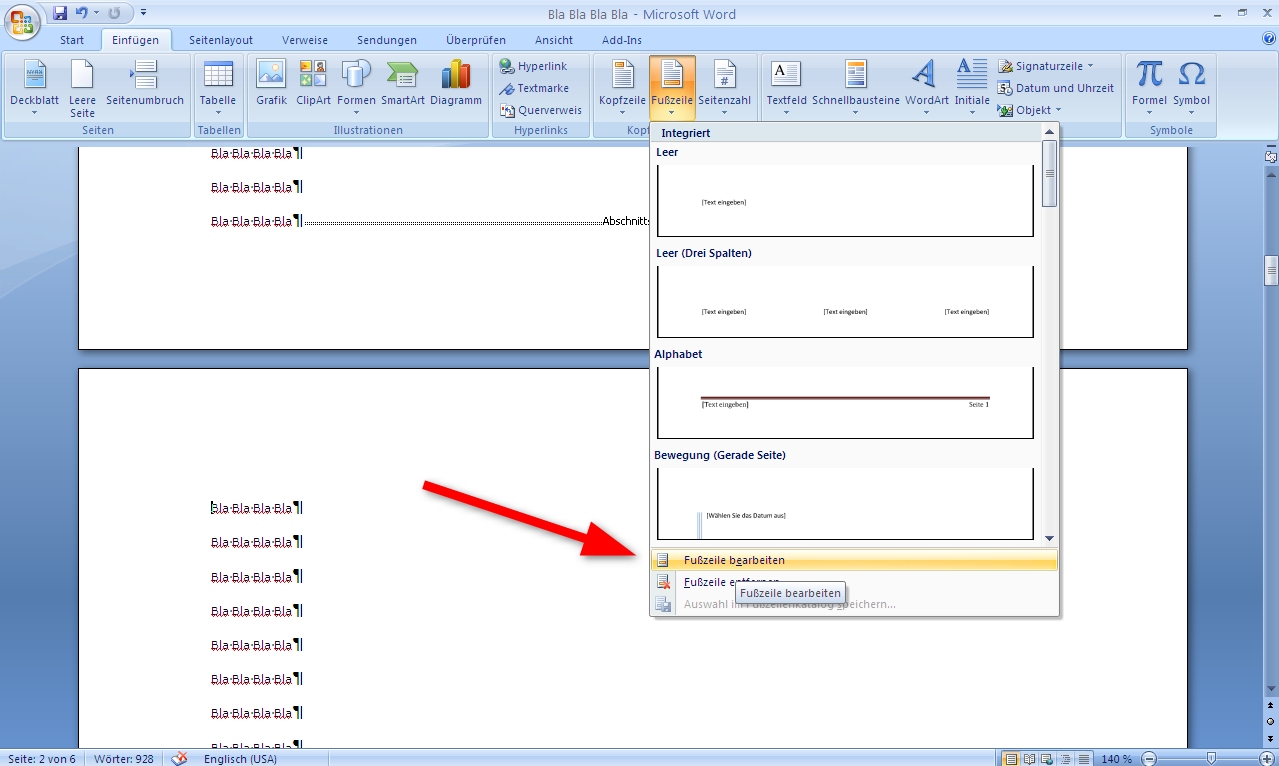
Task: Choose Fußzeile bearbeiten from the menu
Action: (x=734, y=560)
